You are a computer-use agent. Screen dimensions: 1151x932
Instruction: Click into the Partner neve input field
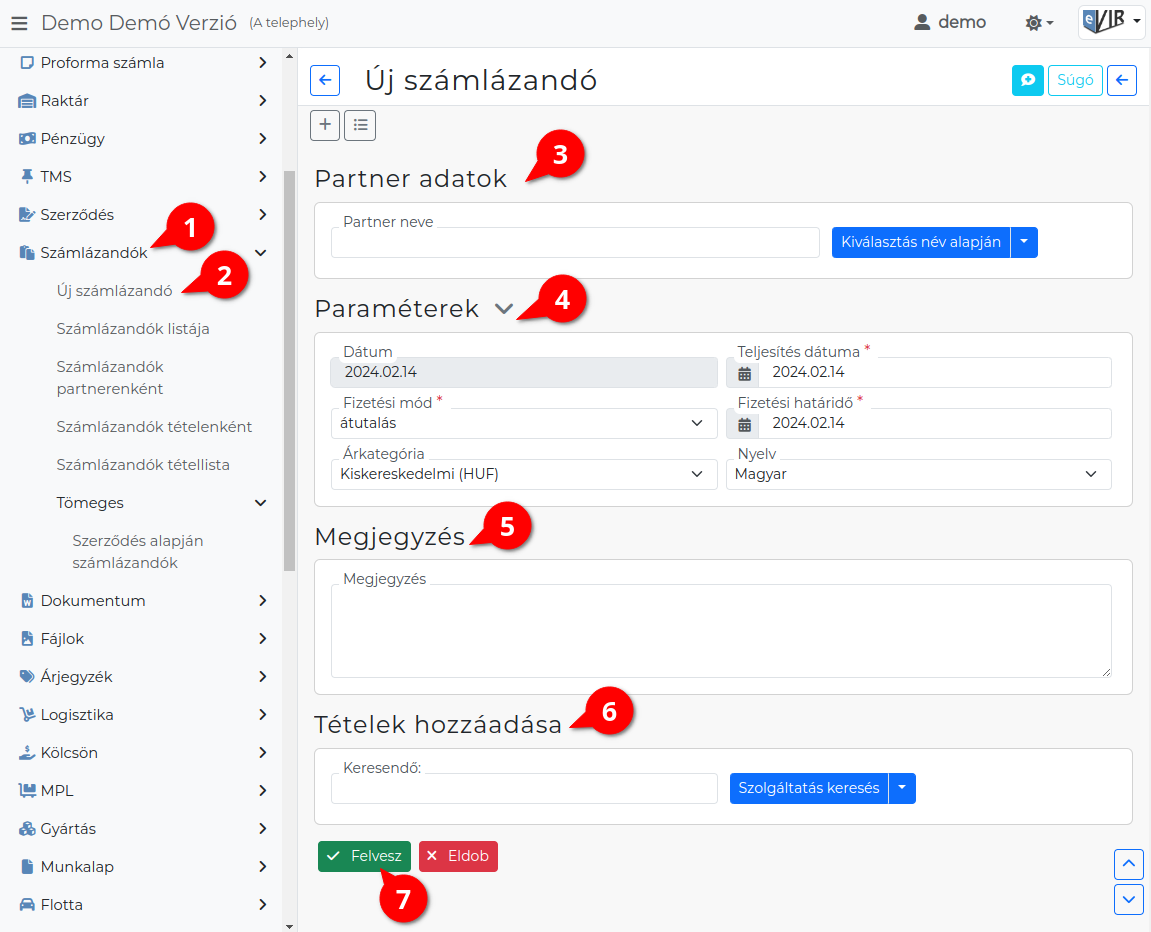[x=575, y=243]
